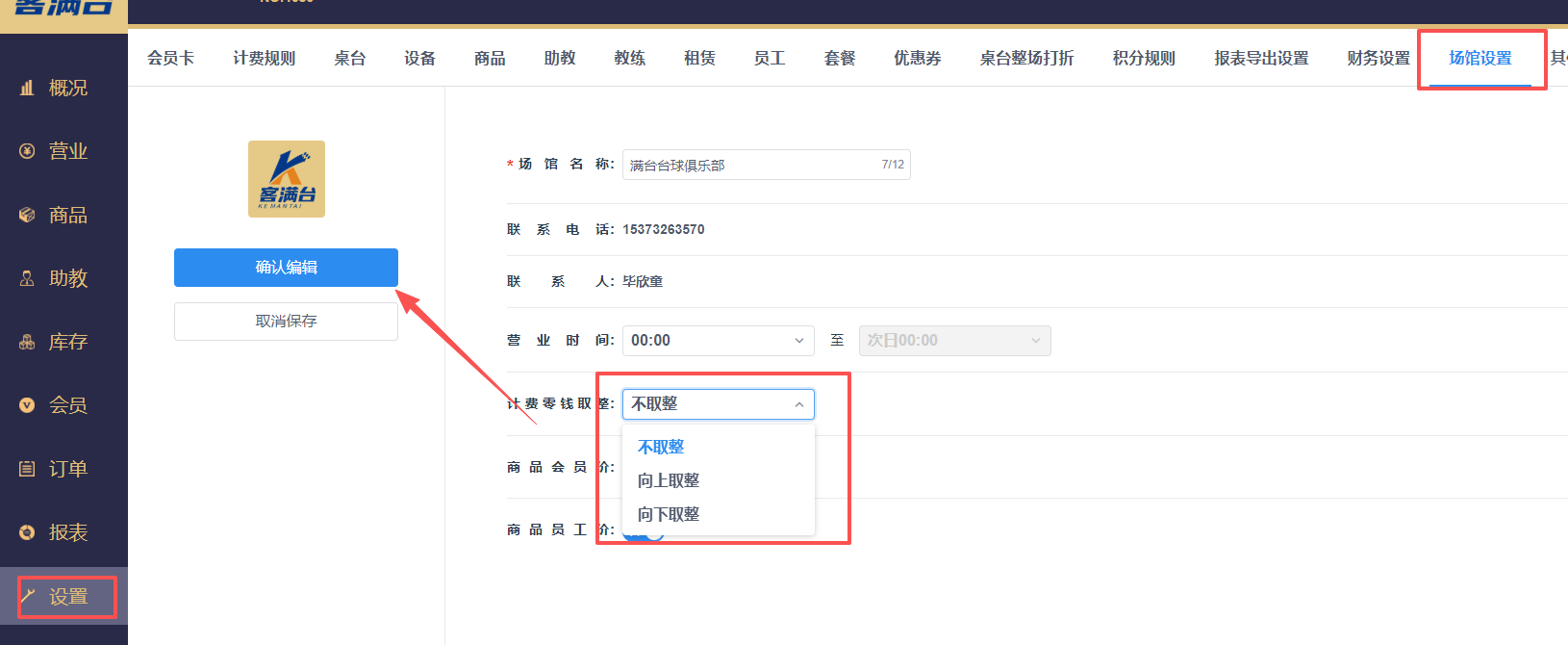Click the 设置 wrench sidebar icon
Screen dimensions: 1568x645
(27, 596)
